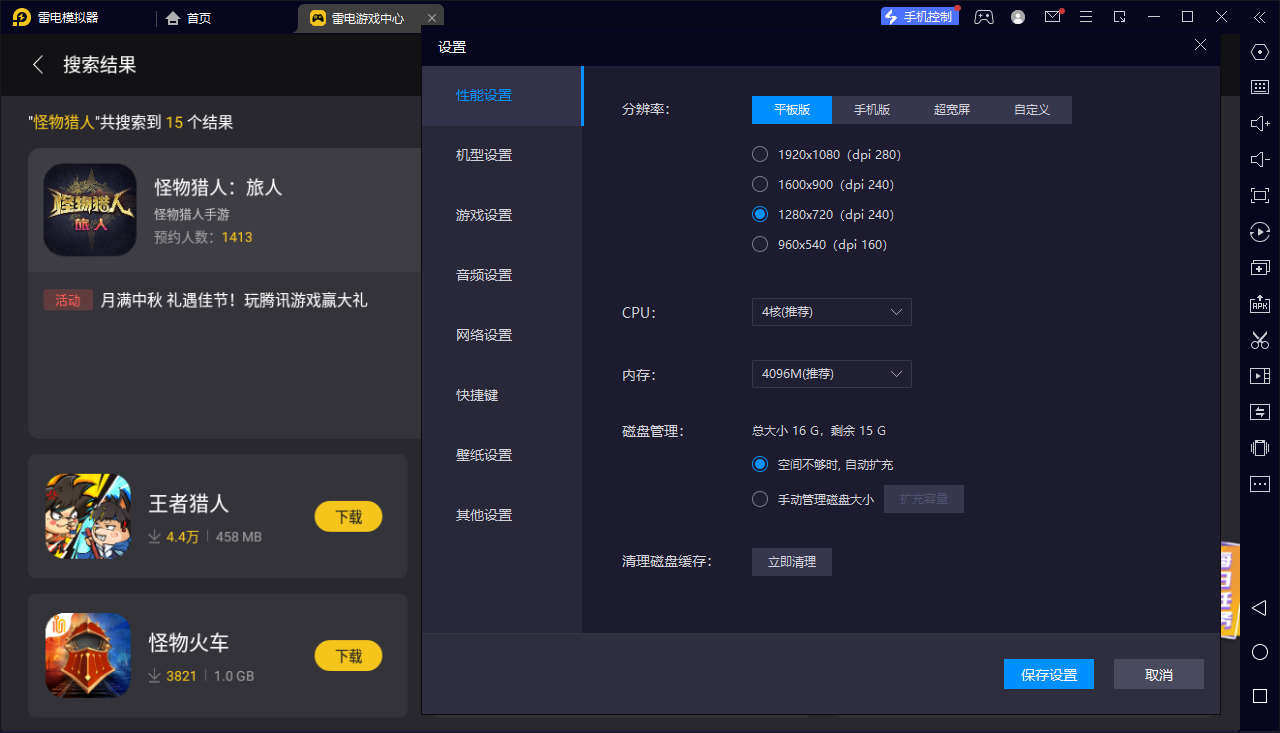This screenshot has height=733, width=1280.
Task: Open the 壁纸设置 settings section
Action: [501, 456]
